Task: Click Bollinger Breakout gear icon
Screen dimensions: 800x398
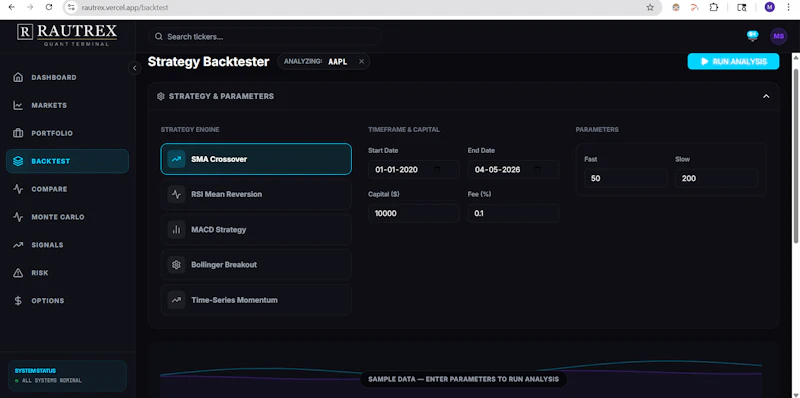Action: click(x=177, y=265)
